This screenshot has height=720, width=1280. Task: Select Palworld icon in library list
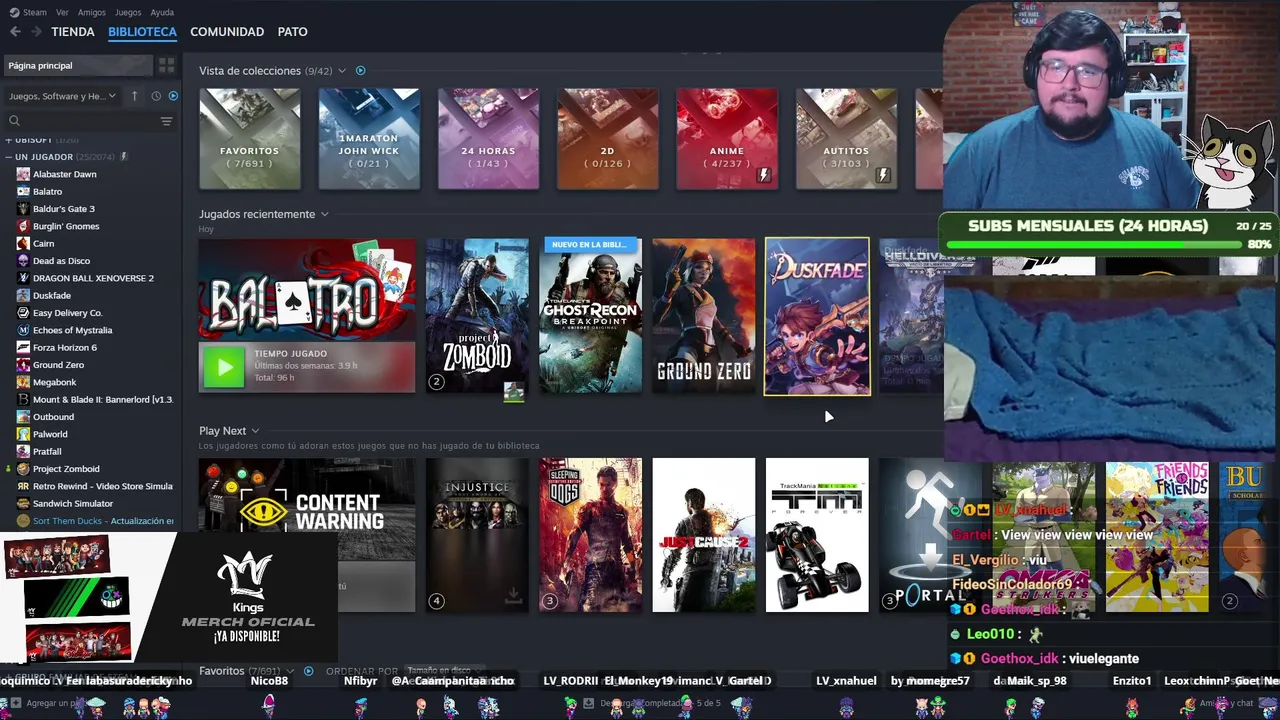pyautogui.click(x=23, y=434)
